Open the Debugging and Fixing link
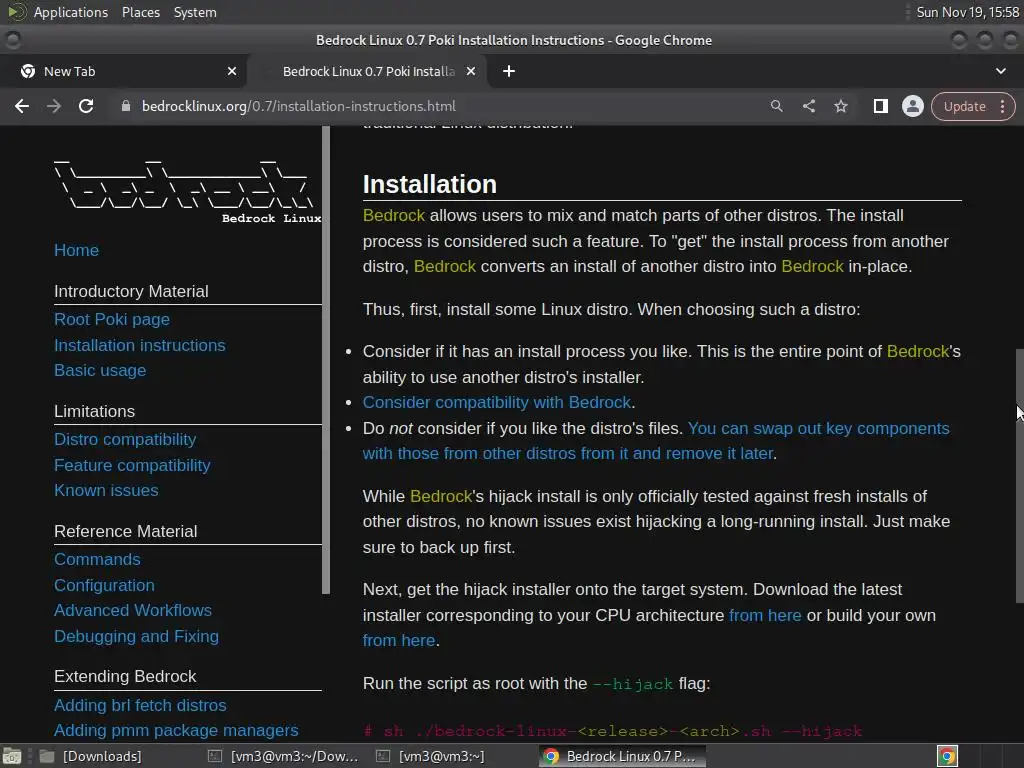1024x768 pixels. (x=136, y=636)
